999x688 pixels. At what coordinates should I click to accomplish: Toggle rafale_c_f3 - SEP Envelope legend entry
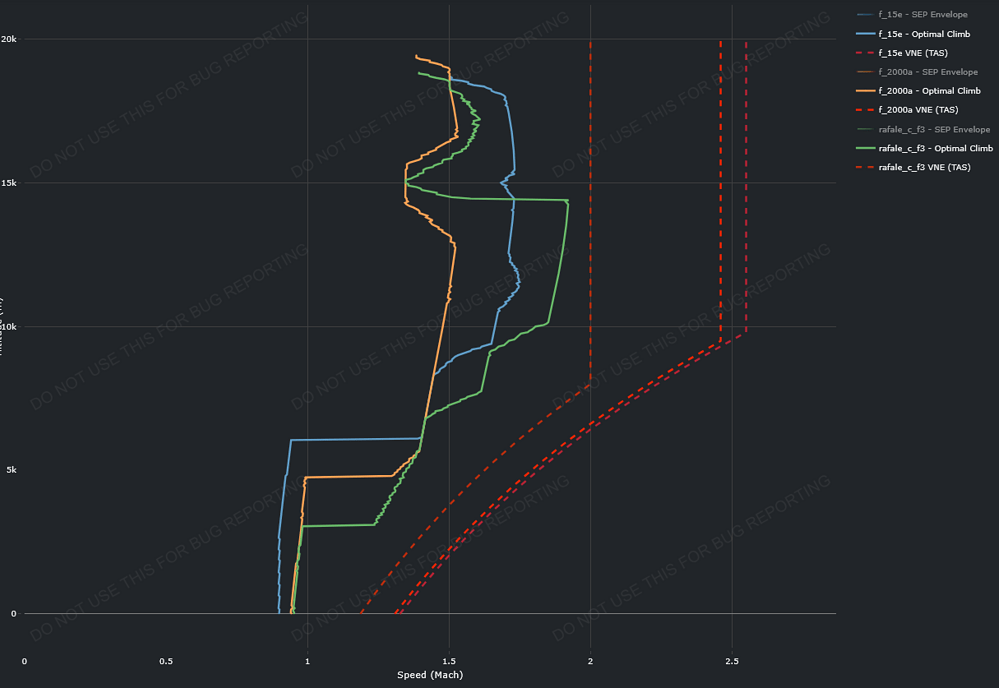pos(924,129)
